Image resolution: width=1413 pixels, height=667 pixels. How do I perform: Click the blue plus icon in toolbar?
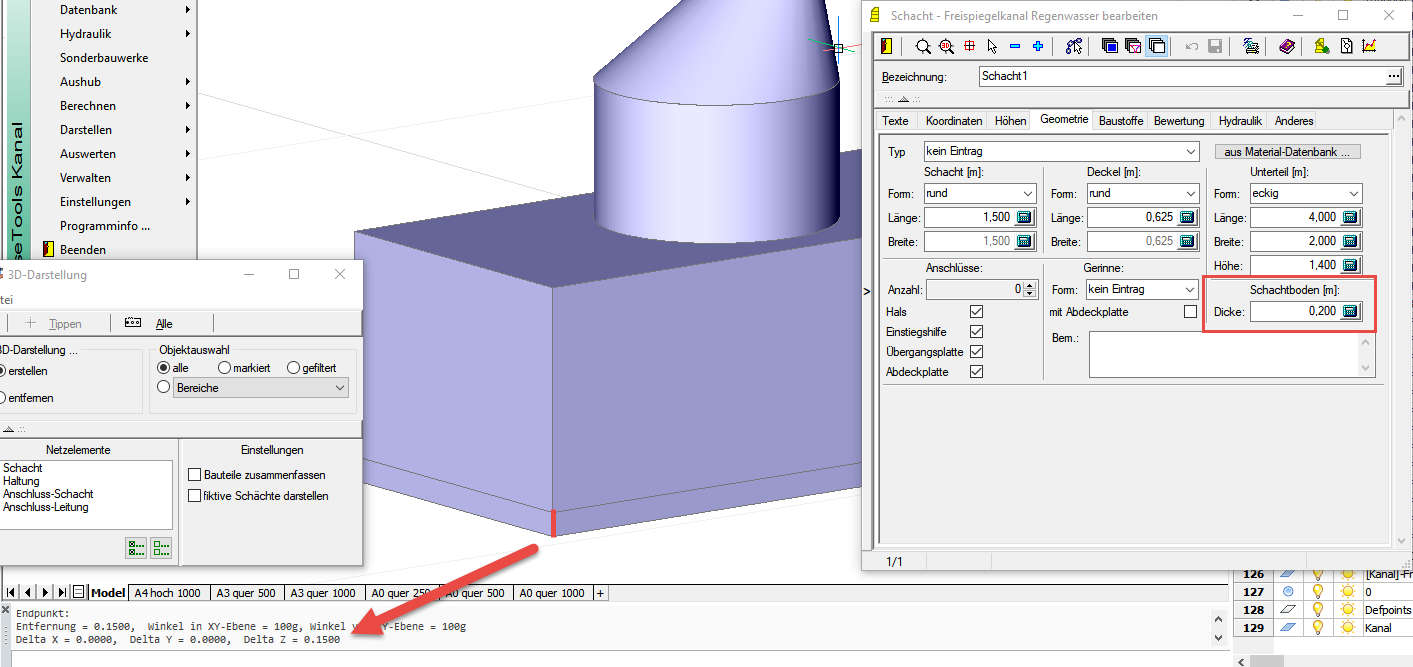click(1038, 46)
